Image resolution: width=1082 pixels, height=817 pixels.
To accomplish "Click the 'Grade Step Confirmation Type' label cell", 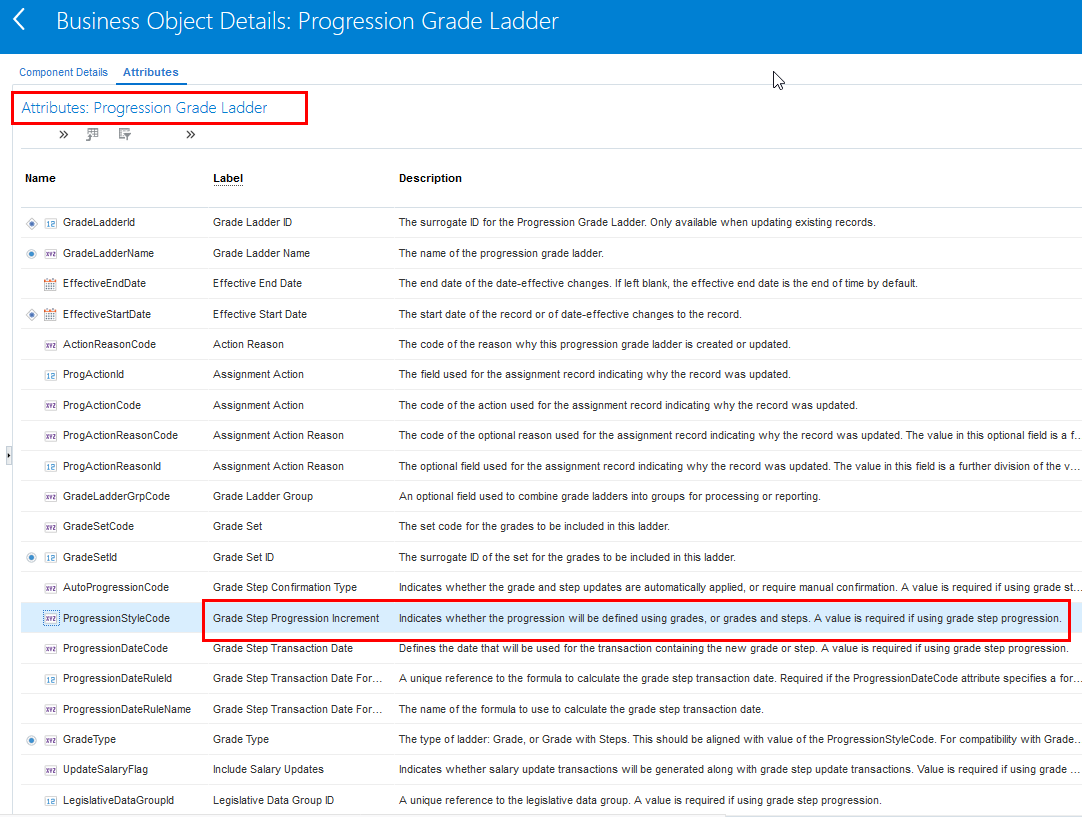I will click(x=285, y=587).
